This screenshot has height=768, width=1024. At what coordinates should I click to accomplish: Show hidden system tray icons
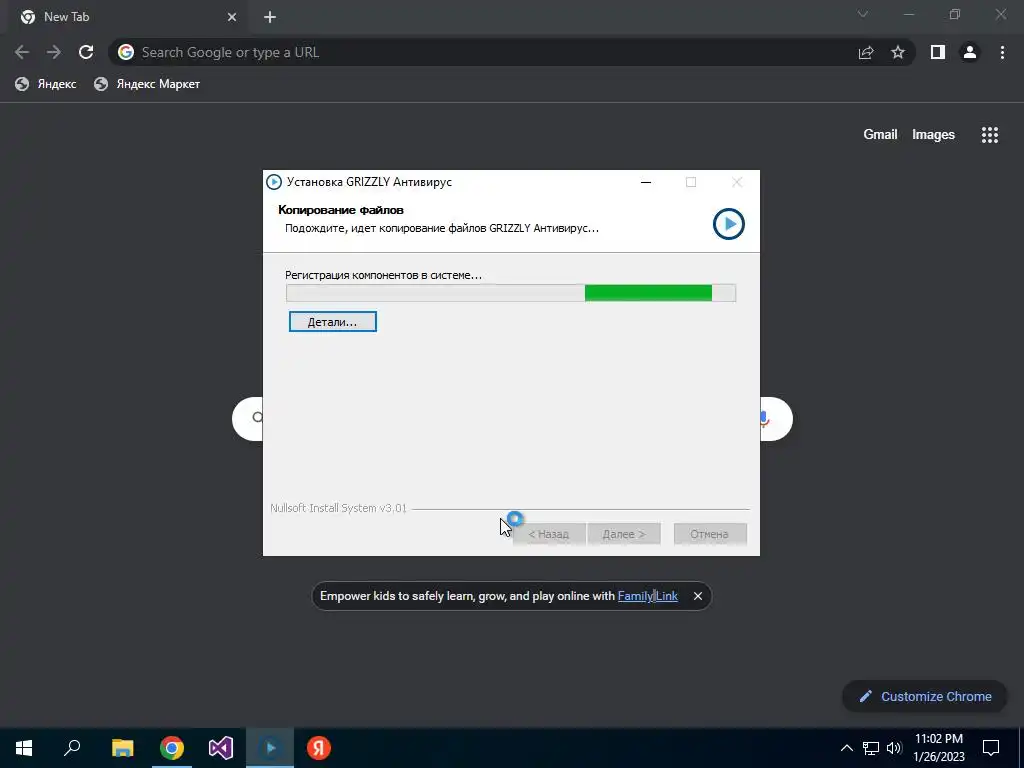coord(846,748)
